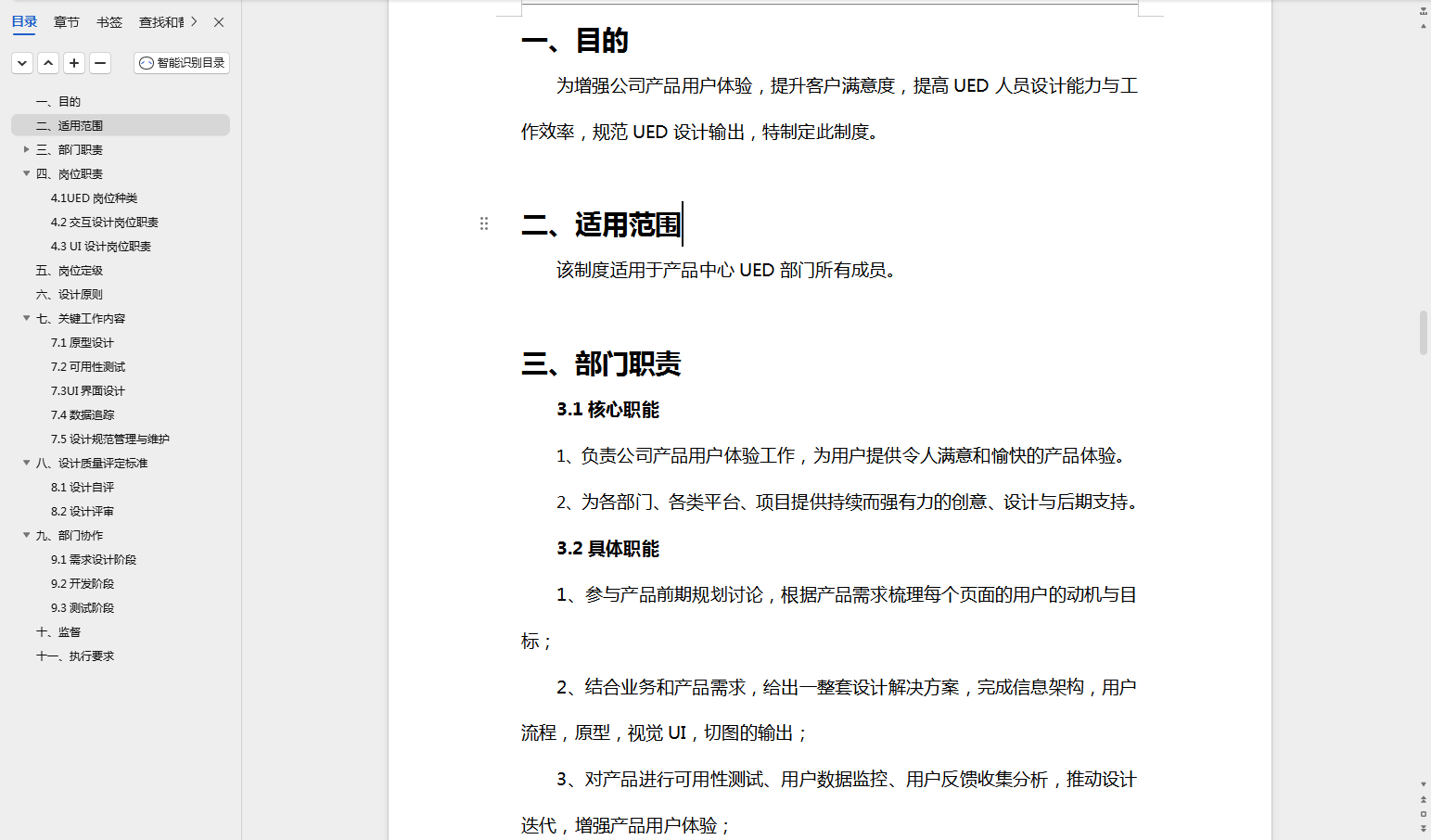Screen dimensions: 1431x840
Task: Click the drag handle beside 二、适用范围 heading
Action: (484, 223)
